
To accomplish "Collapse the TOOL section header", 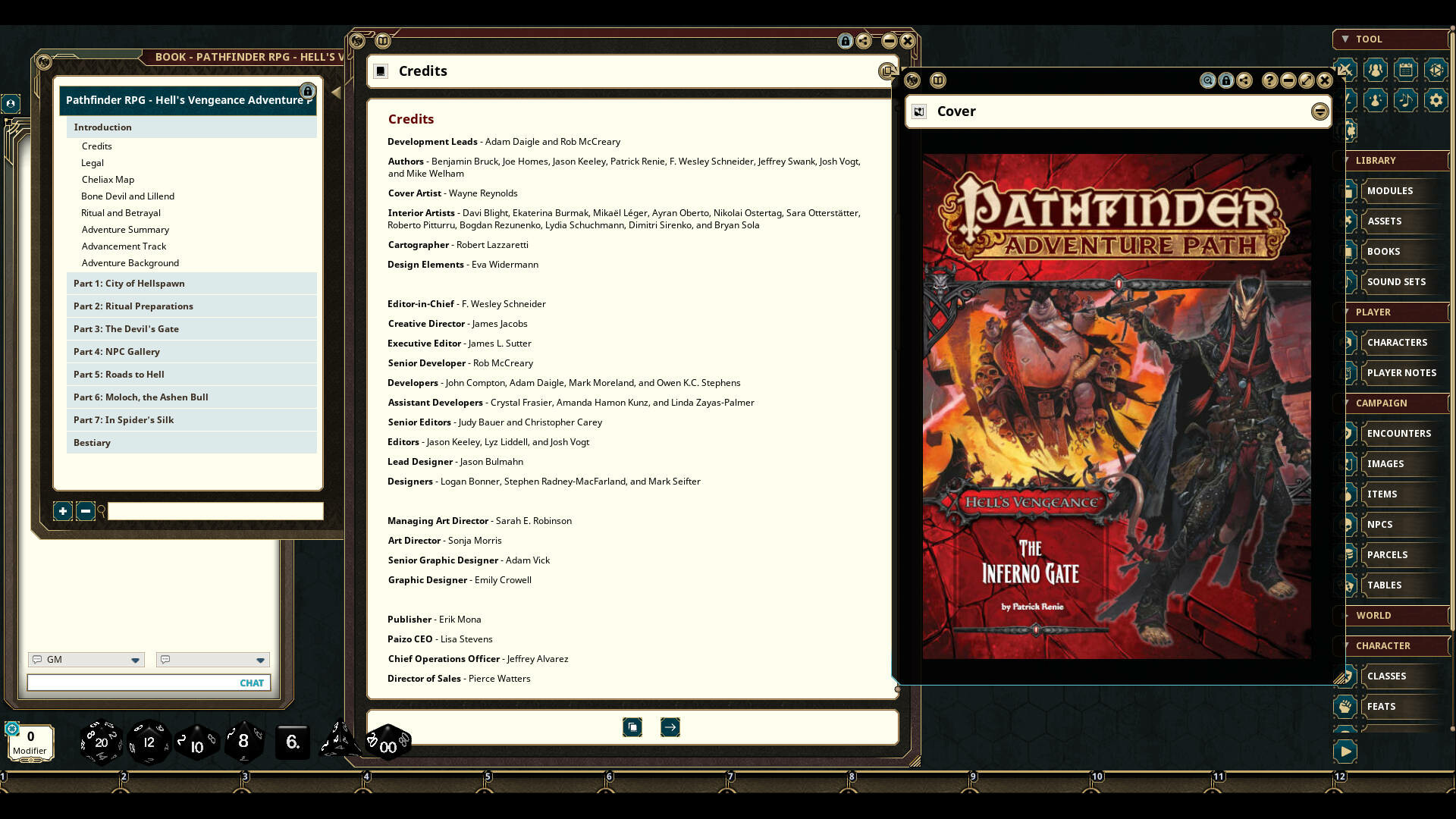I will tap(1346, 39).
